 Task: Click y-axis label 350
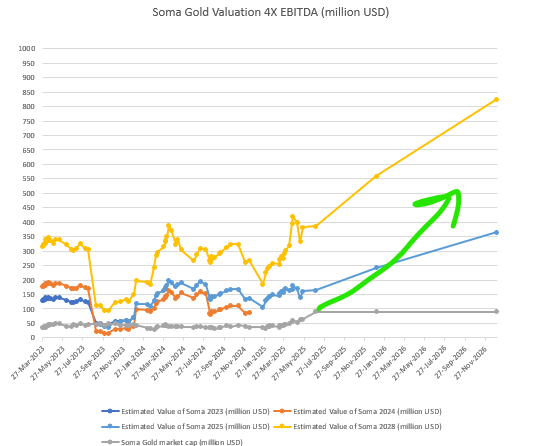click(x=29, y=237)
